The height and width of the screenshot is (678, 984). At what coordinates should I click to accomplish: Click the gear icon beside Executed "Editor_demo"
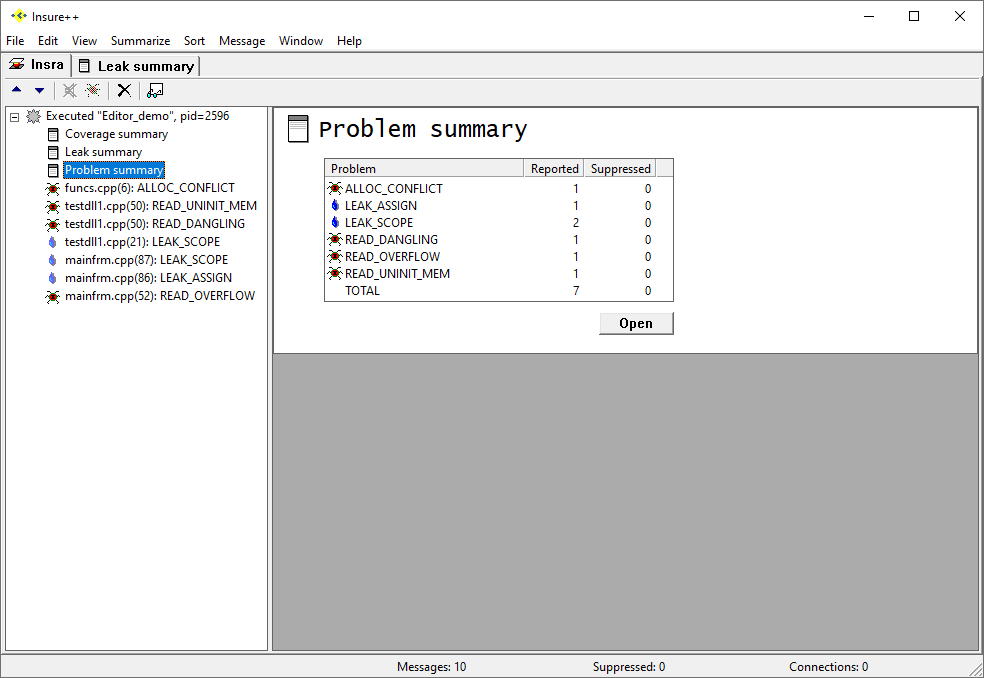33,116
